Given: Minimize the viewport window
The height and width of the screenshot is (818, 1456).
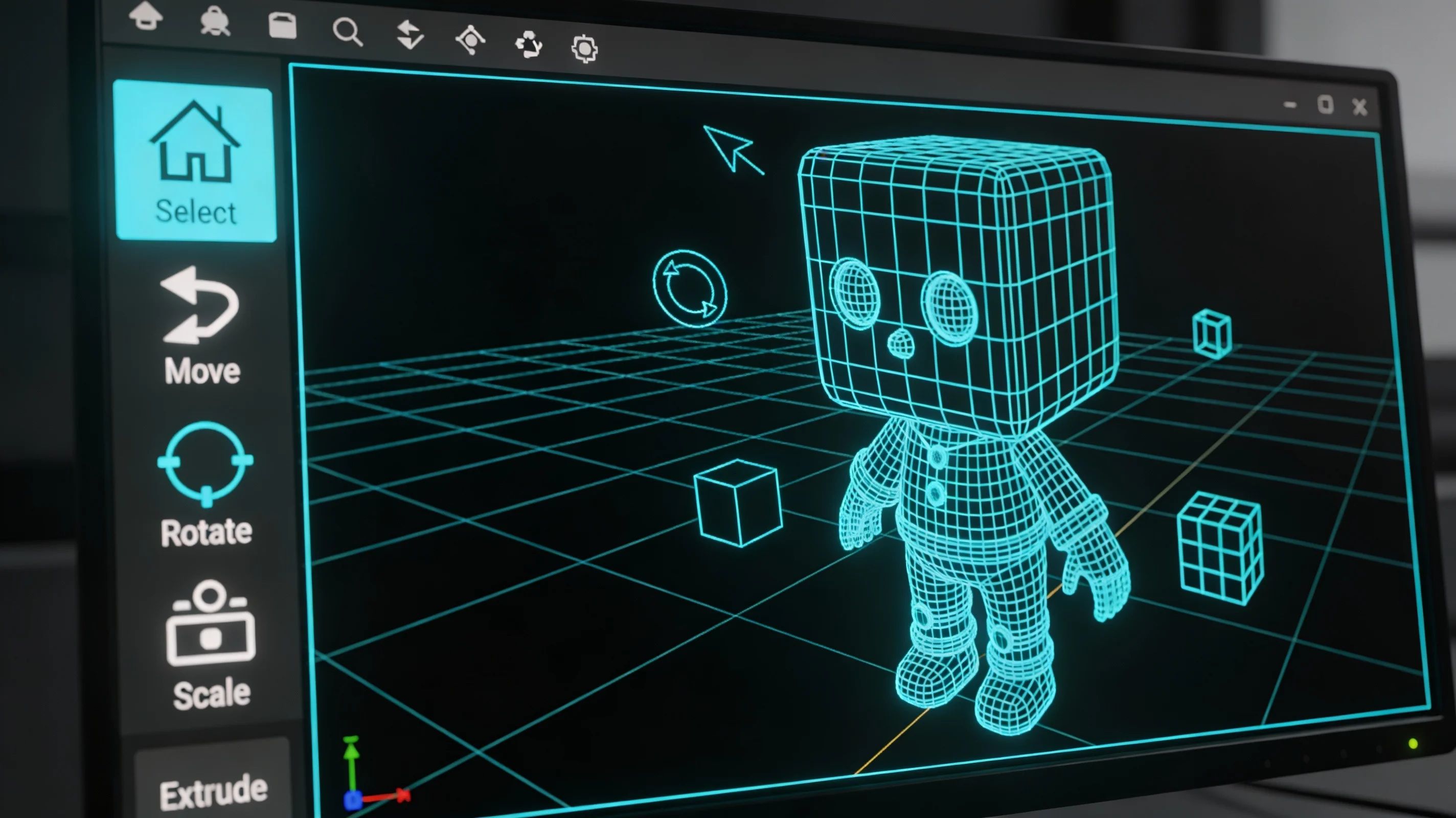Looking at the screenshot, I should (1290, 105).
